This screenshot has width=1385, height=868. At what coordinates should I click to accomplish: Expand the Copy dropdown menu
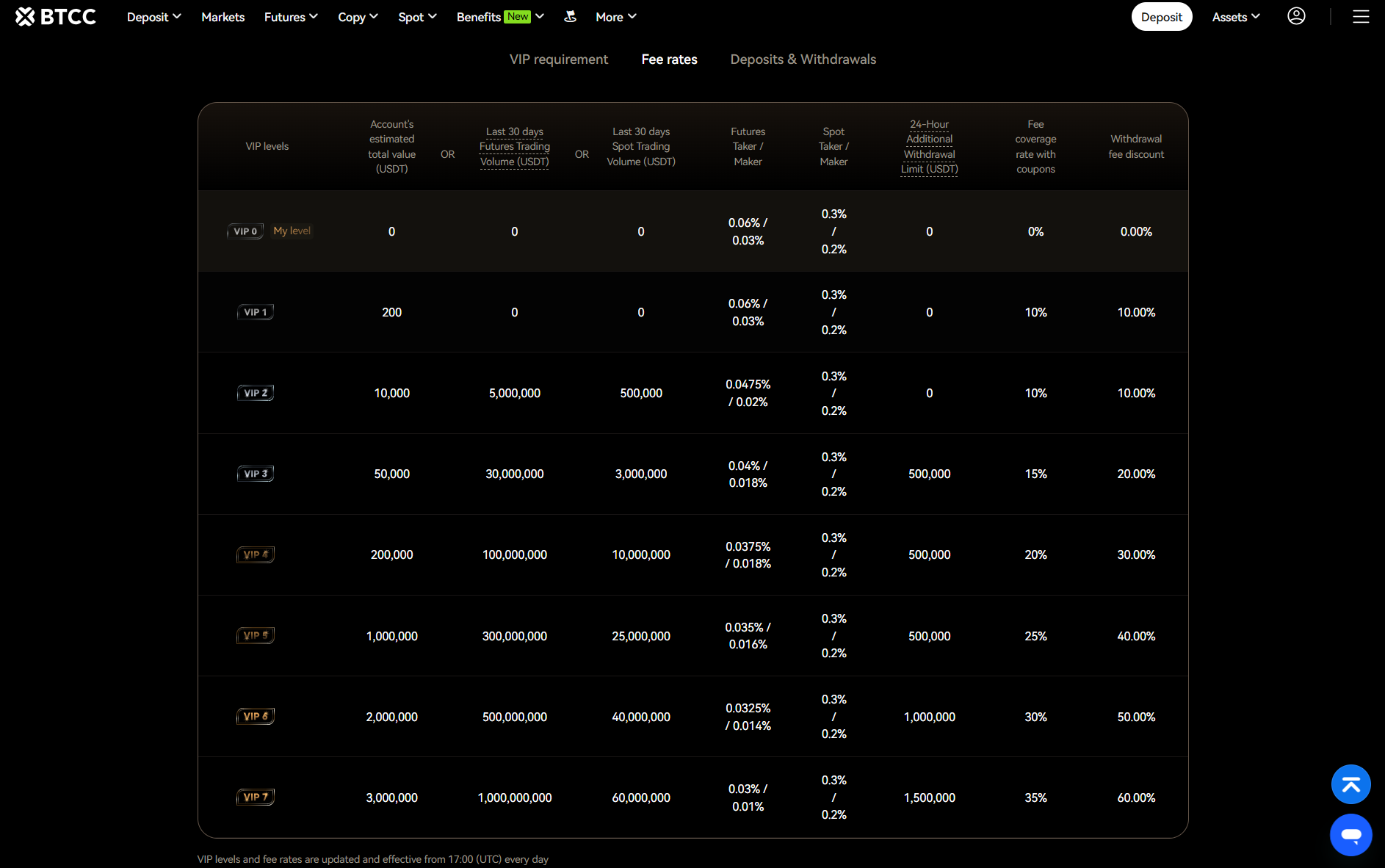point(358,17)
